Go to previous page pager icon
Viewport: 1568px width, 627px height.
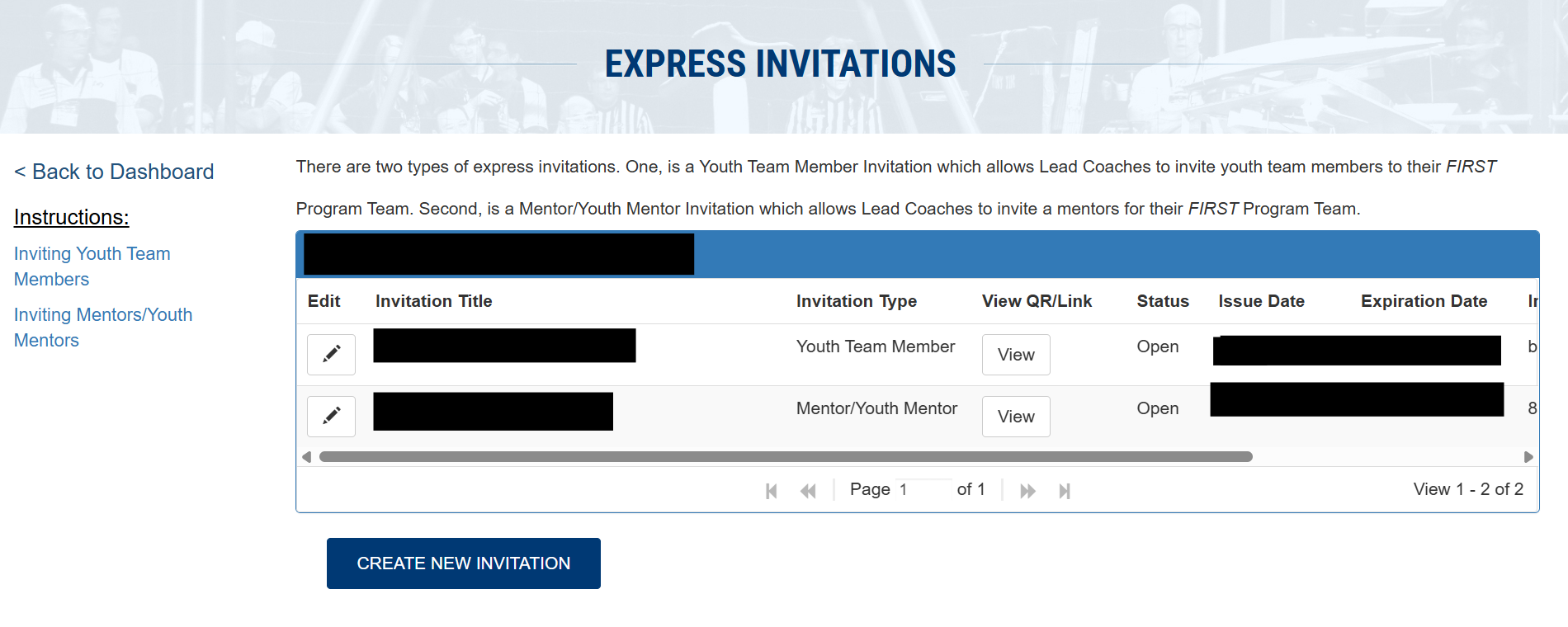808,491
